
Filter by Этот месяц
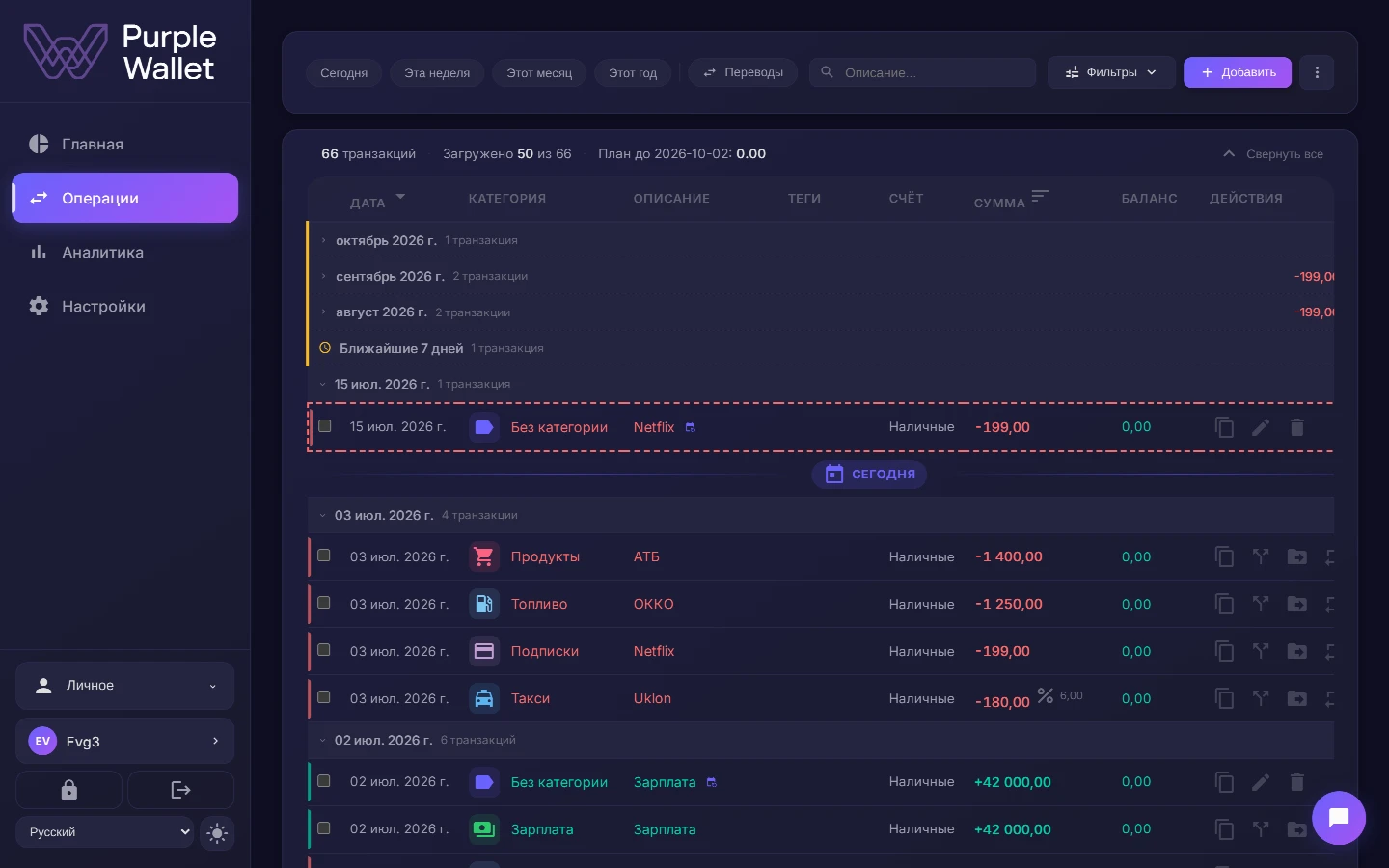point(539,72)
